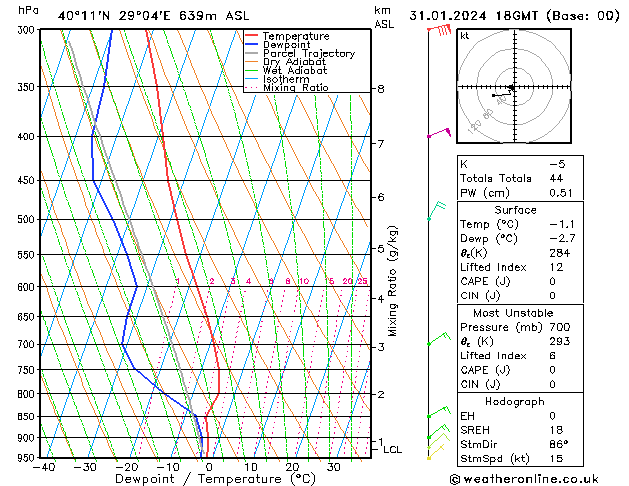Viewport: 629px width, 486px height.
Task: Select the Mixing Ratio legend label
Action: [x=296, y=87]
